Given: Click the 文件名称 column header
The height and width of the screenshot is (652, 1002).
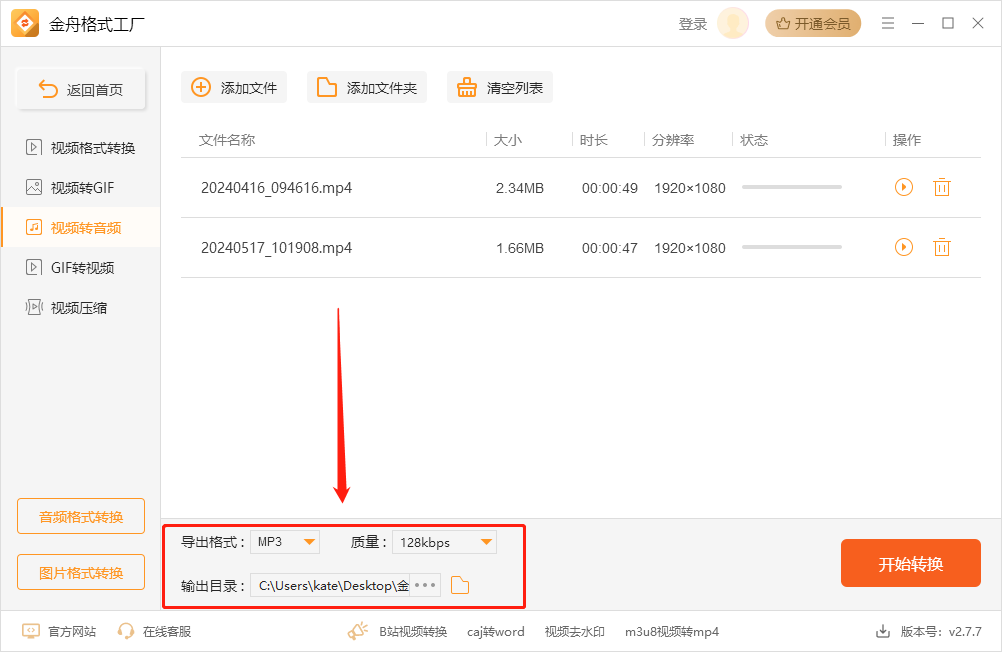Looking at the screenshot, I should [x=227, y=140].
